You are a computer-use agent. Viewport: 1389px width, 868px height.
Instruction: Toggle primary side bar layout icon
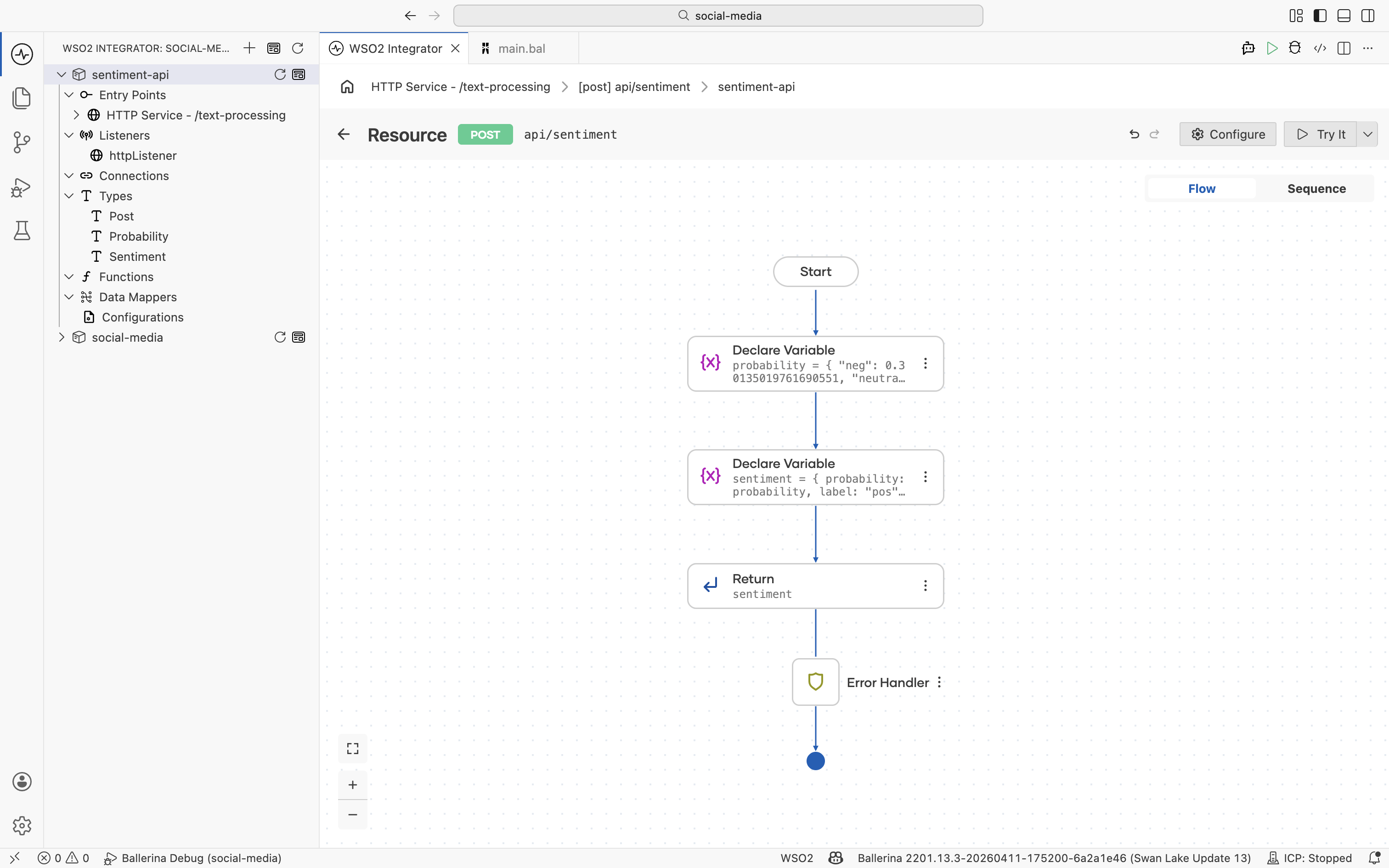[x=1320, y=16]
